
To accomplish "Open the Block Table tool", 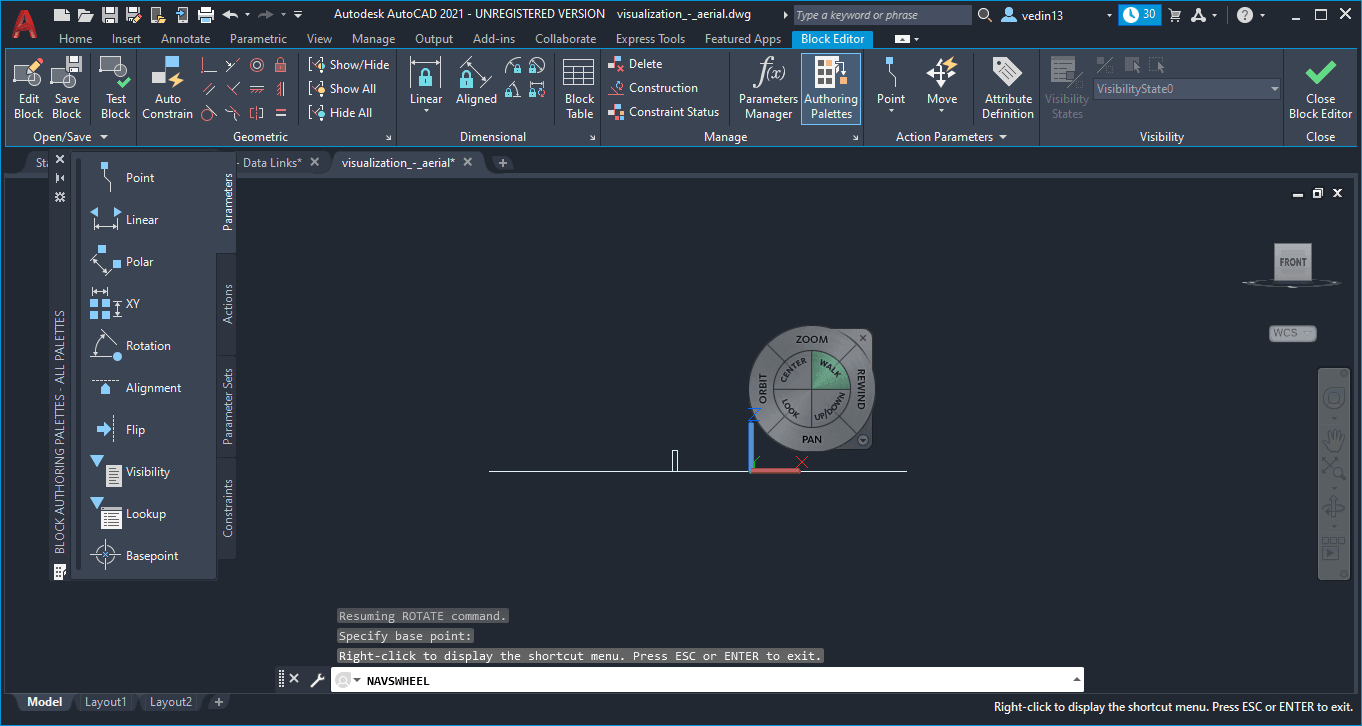I will point(579,88).
